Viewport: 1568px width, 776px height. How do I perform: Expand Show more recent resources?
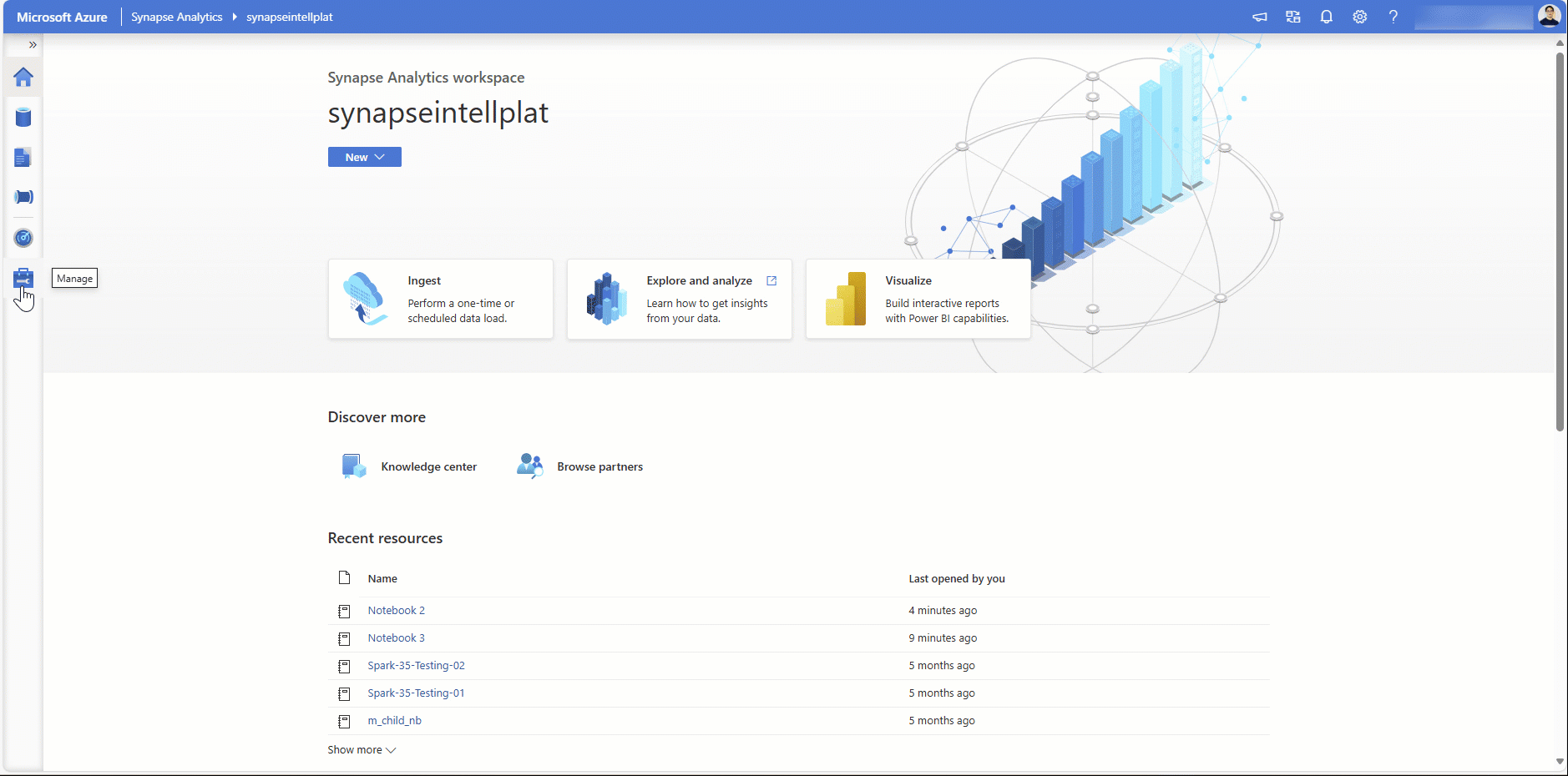click(362, 750)
